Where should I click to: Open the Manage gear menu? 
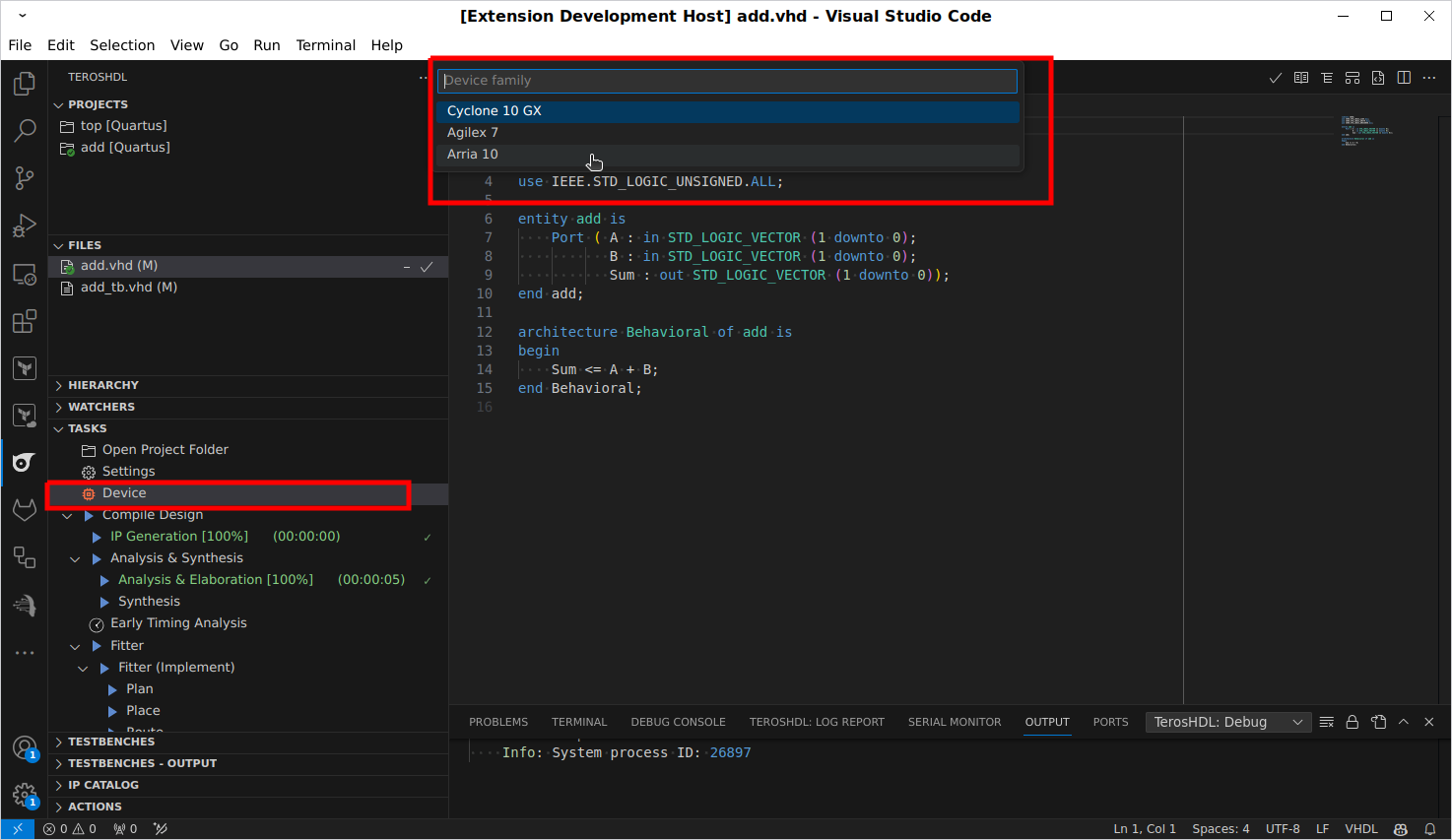click(x=25, y=795)
